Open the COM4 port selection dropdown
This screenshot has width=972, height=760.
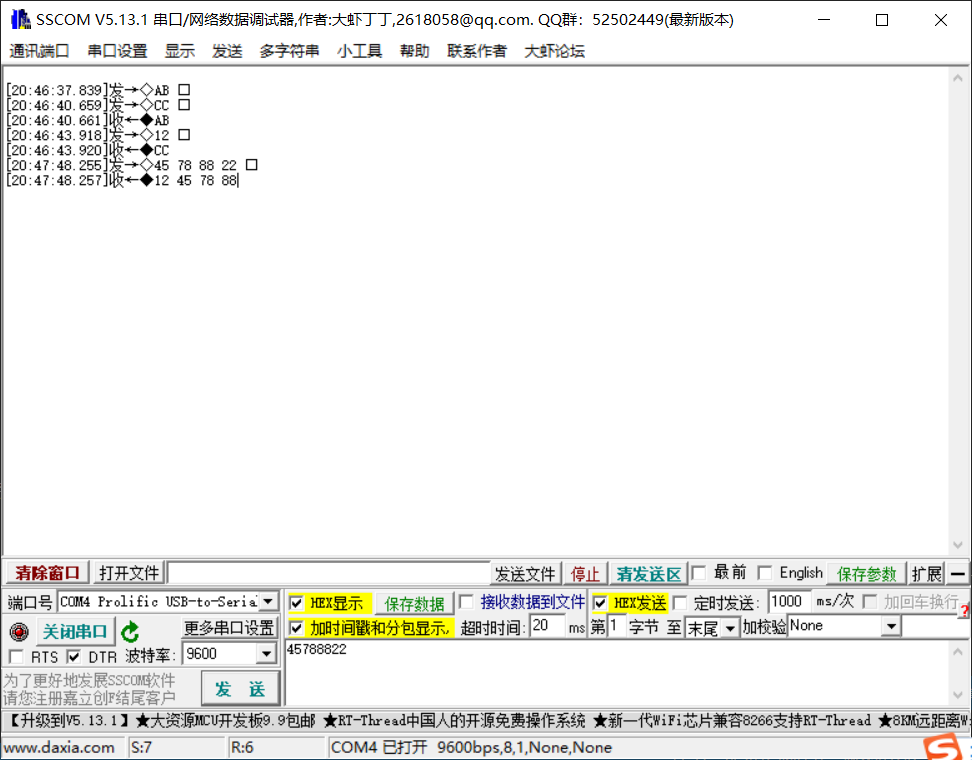267,602
